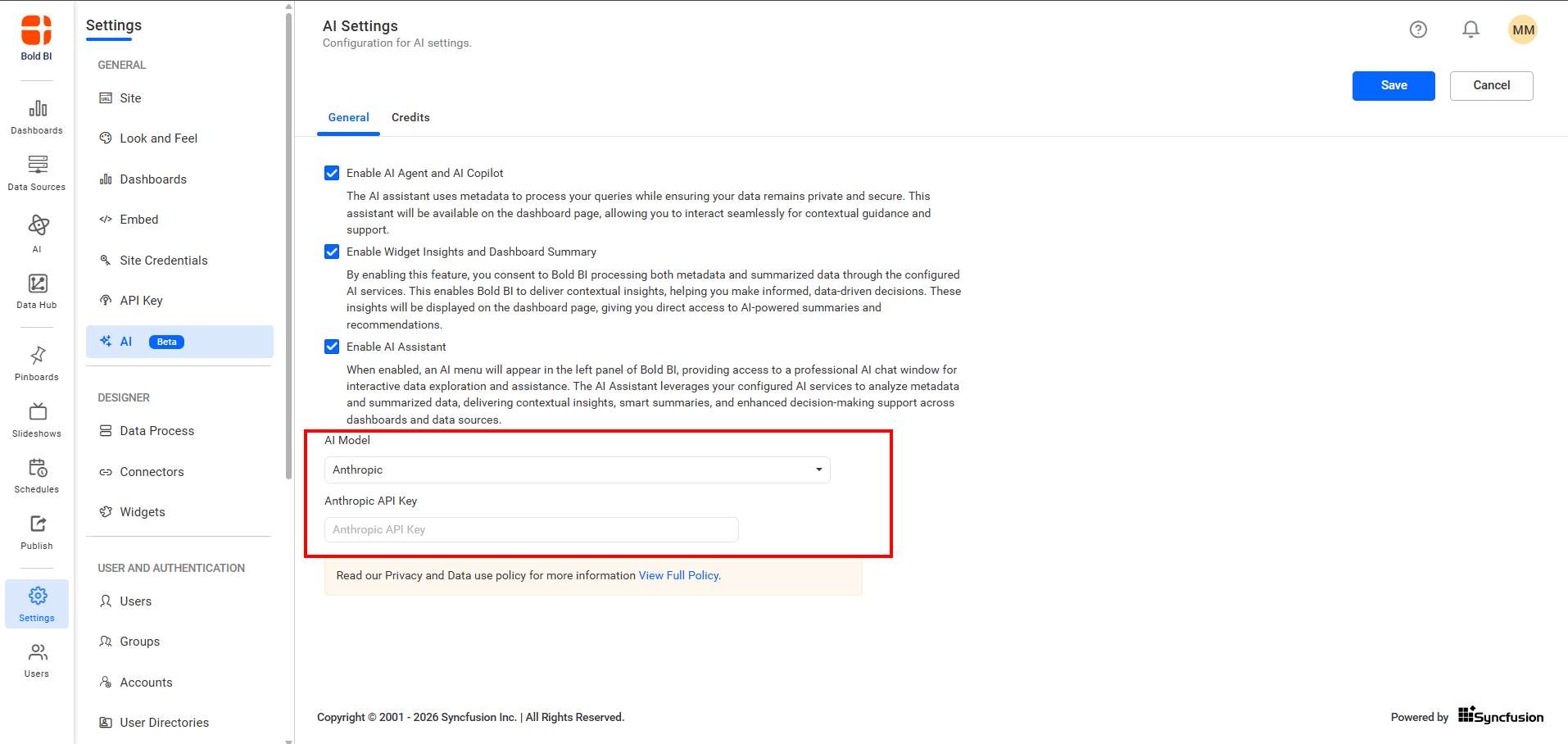Open Schedules page
The height and width of the screenshot is (744, 1568).
click(x=37, y=476)
